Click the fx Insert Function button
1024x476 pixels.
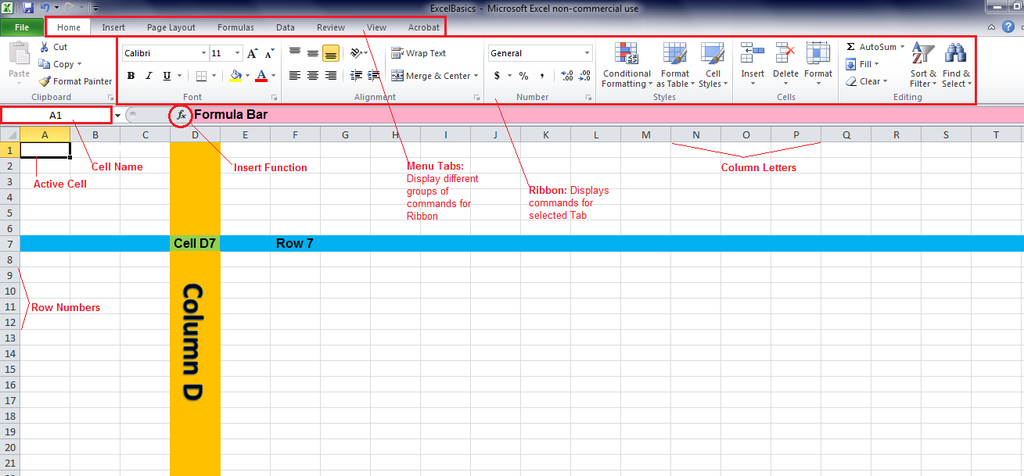coord(182,115)
